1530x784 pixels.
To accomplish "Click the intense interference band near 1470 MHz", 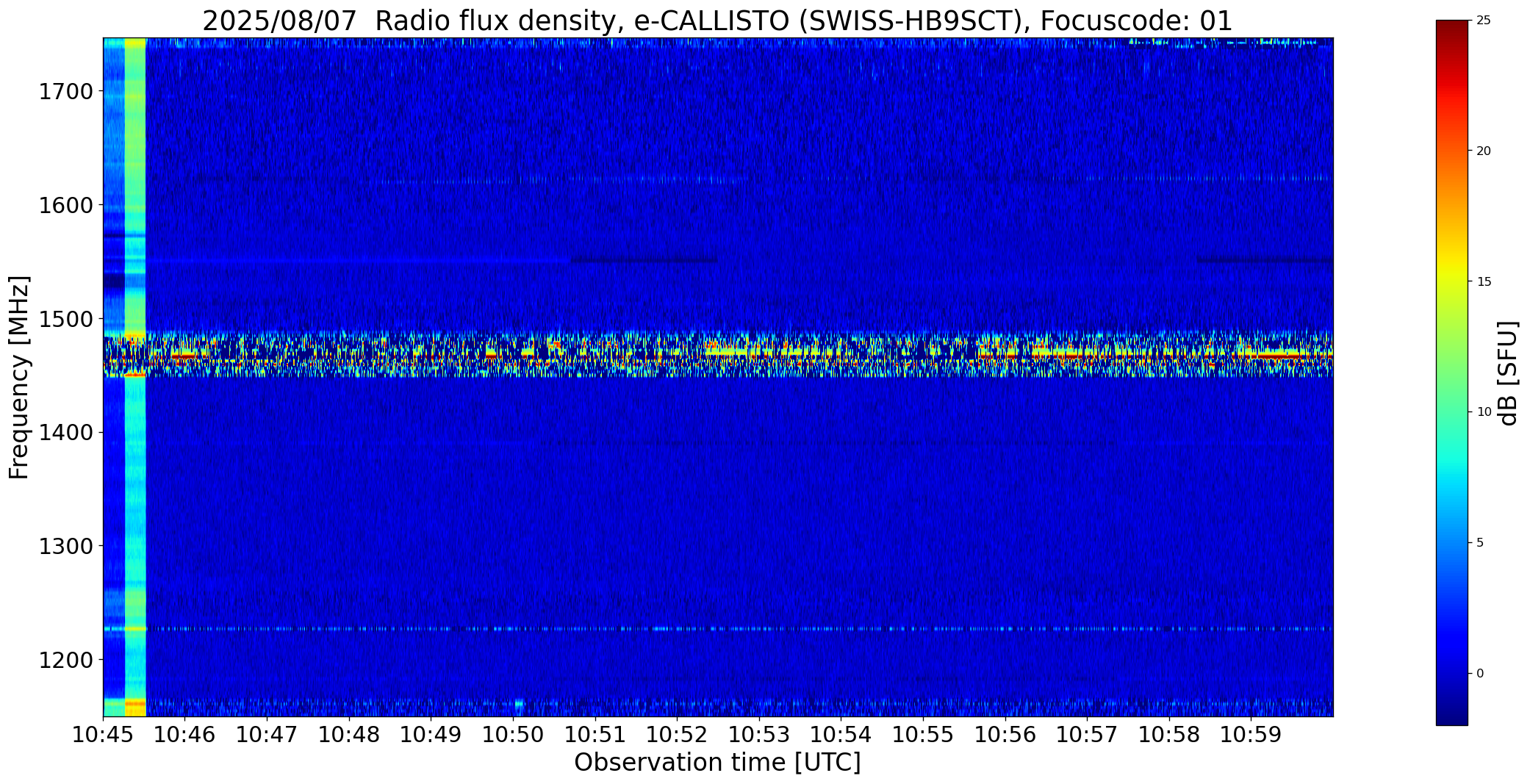I will [718, 354].
